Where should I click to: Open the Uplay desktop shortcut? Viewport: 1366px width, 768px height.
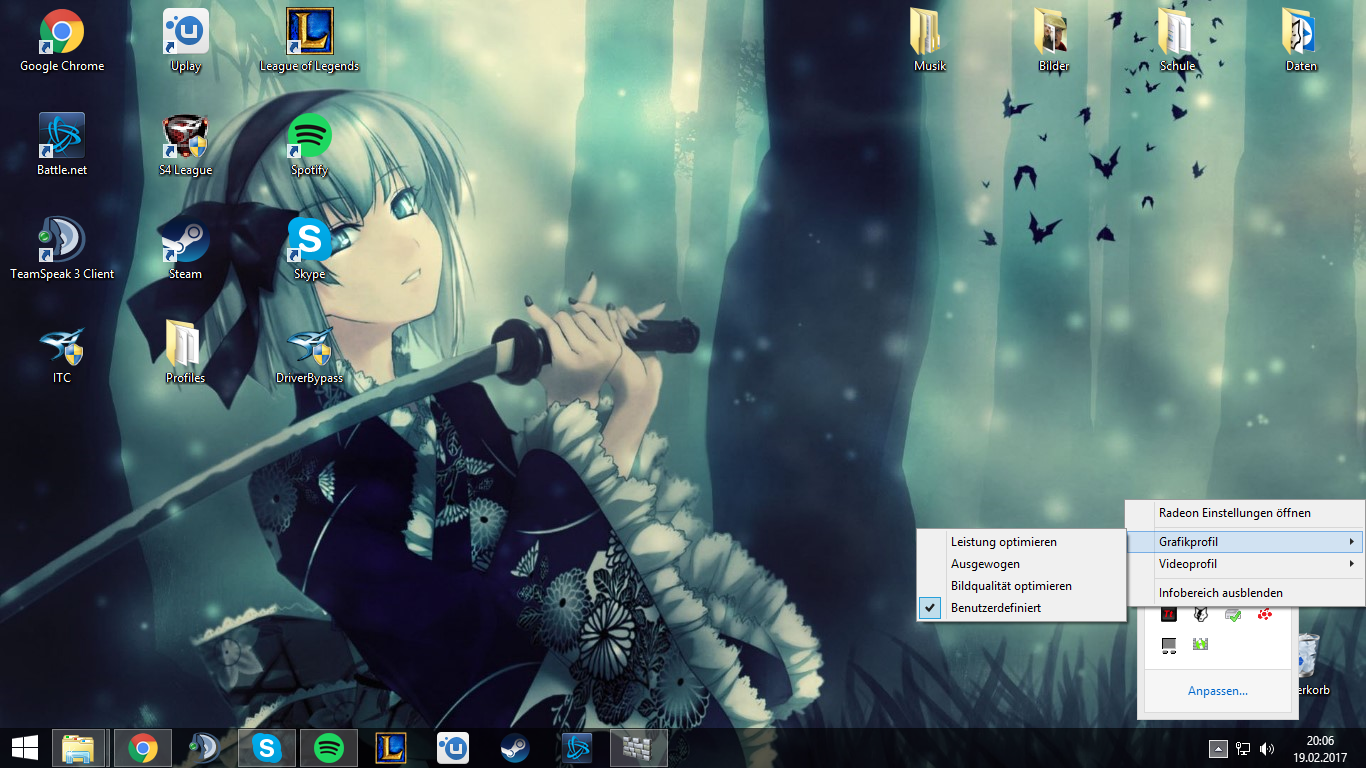click(186, 40)
